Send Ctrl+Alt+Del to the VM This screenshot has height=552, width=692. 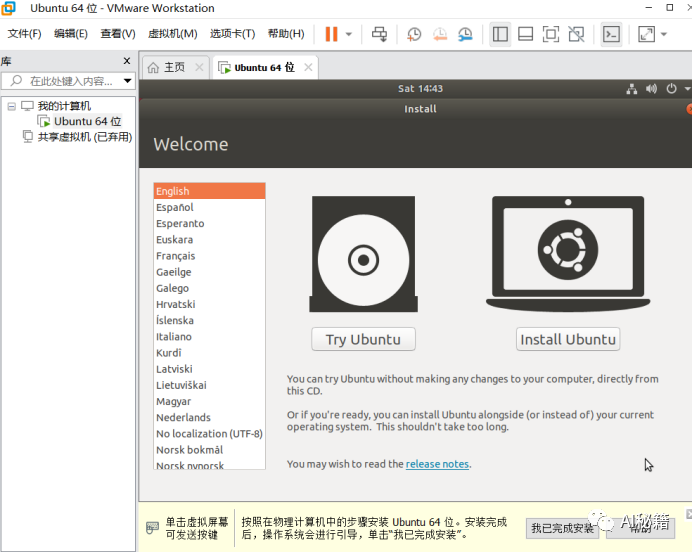point(379,34)
